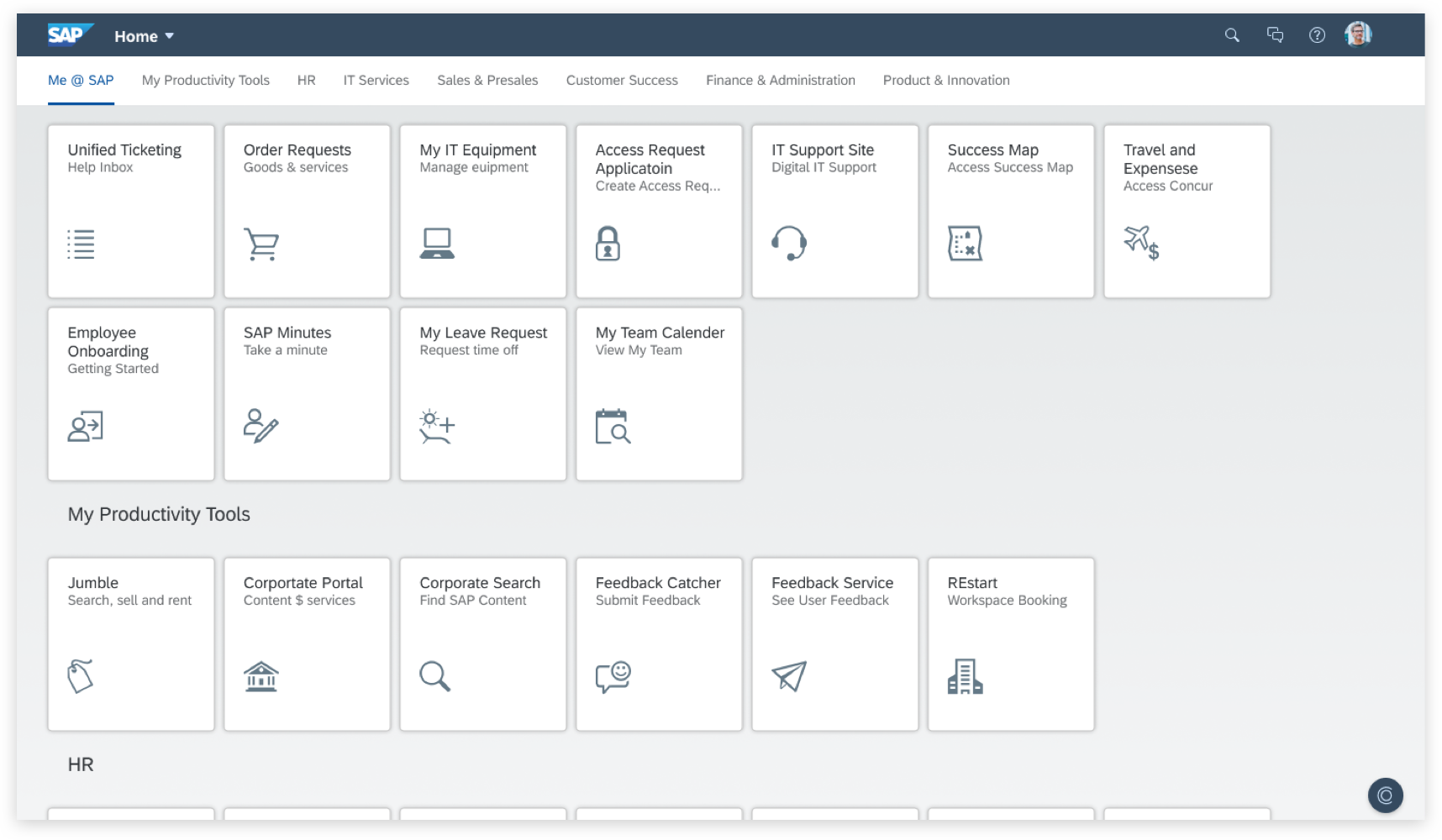The height and width of the screenshot is (840, 1442).
Task: Open the Corporate Search tile
Action: click(x=482, y=644)
